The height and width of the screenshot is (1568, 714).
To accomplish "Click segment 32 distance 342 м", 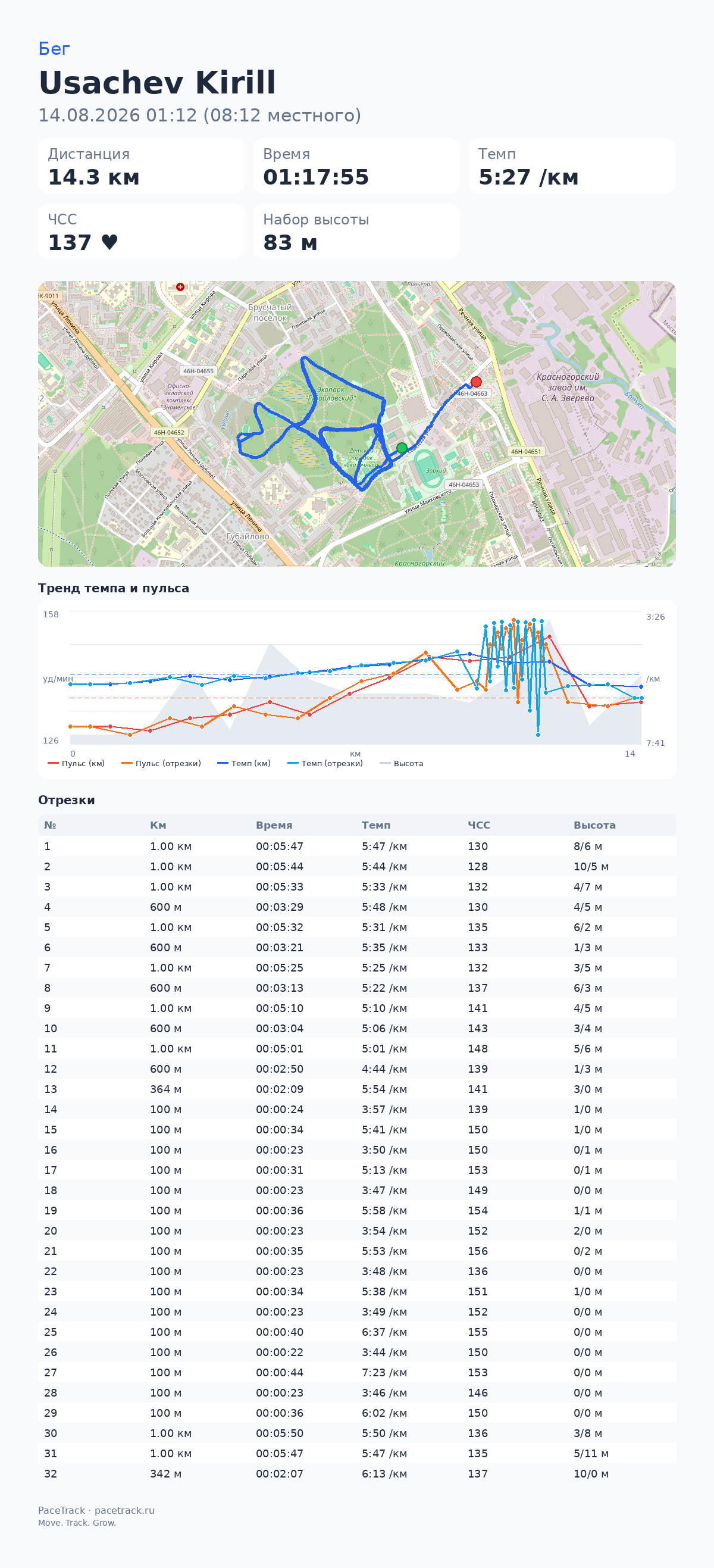I will tap(165, 1474).
